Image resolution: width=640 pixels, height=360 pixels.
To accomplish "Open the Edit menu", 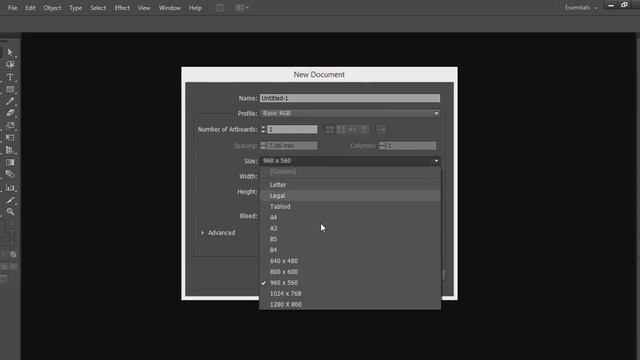I will tap(30, 8).
